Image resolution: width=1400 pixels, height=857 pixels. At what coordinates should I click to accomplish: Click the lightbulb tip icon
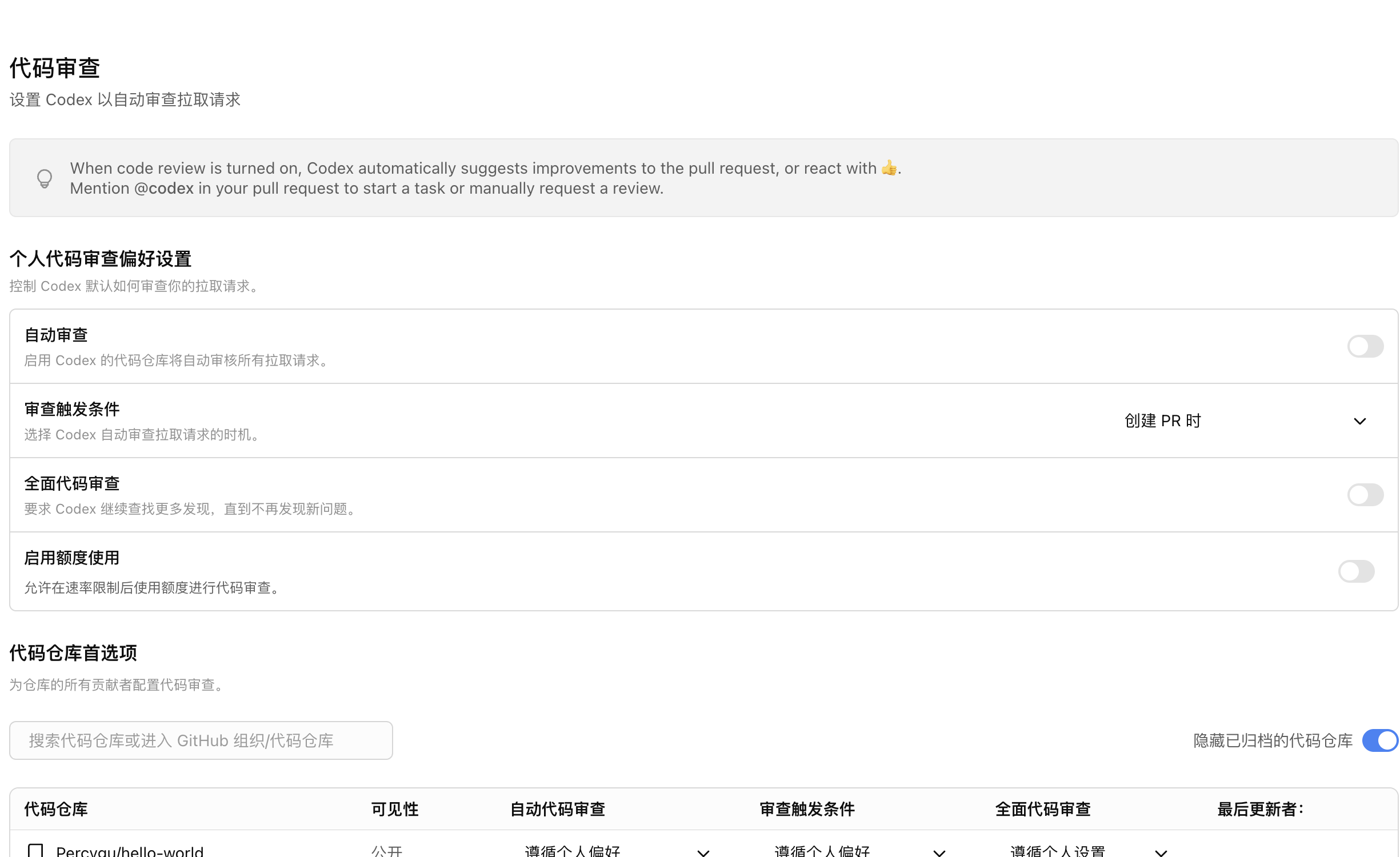pyautogui.click(x=45, y=179)
